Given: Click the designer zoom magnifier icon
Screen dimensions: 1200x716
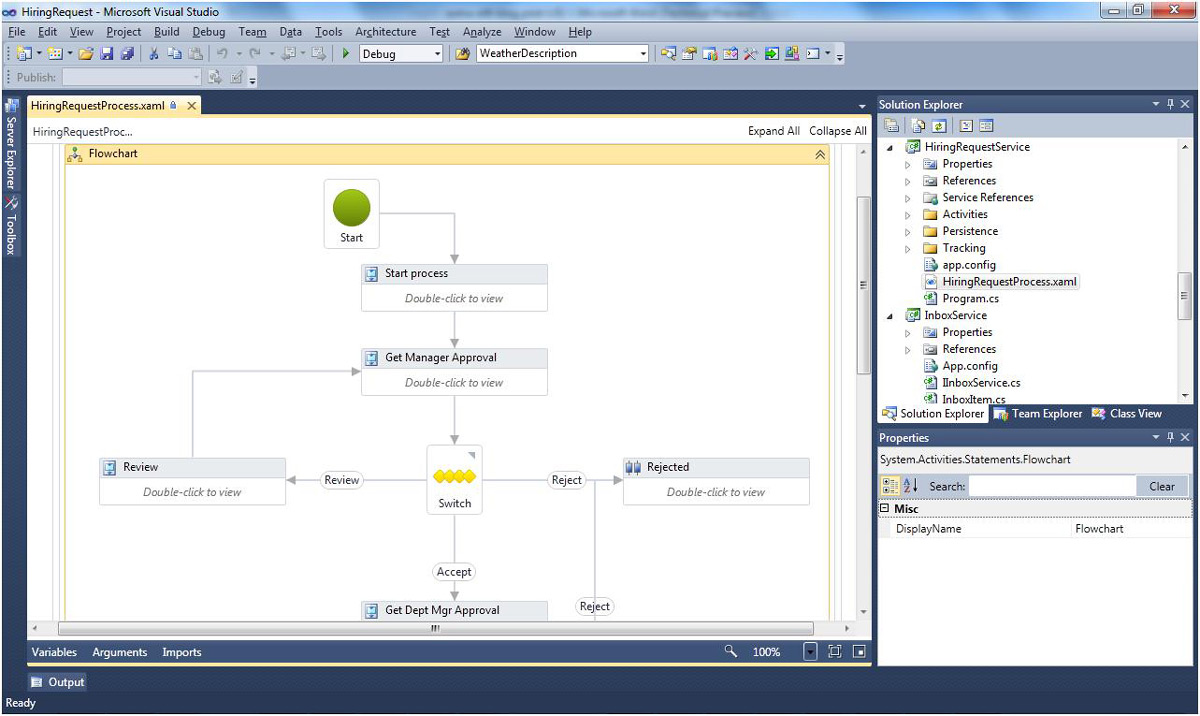Looking at the screenshot, I should (x=732, y=652).
